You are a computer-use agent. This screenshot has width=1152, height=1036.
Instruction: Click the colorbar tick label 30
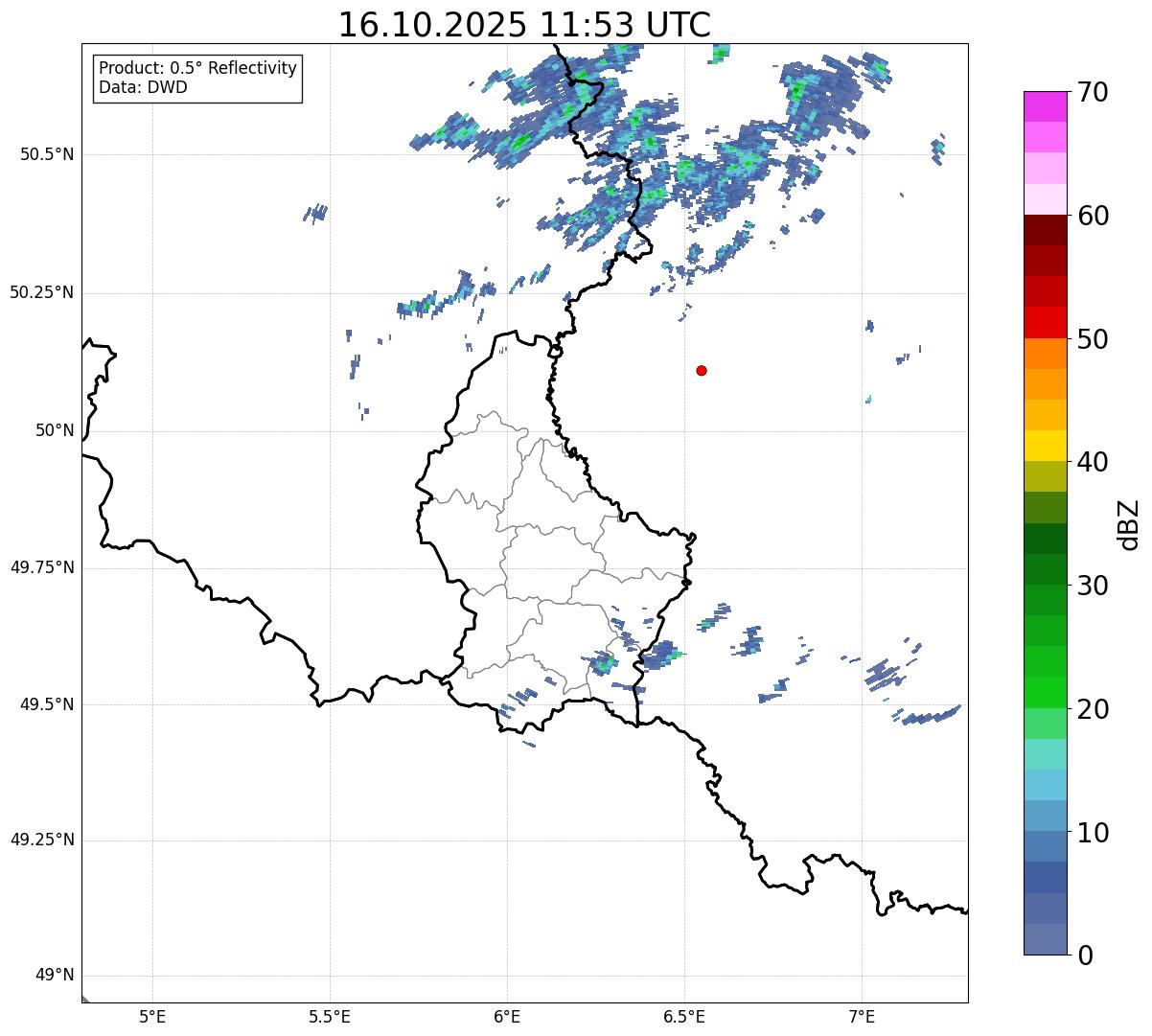(1092, 586)
